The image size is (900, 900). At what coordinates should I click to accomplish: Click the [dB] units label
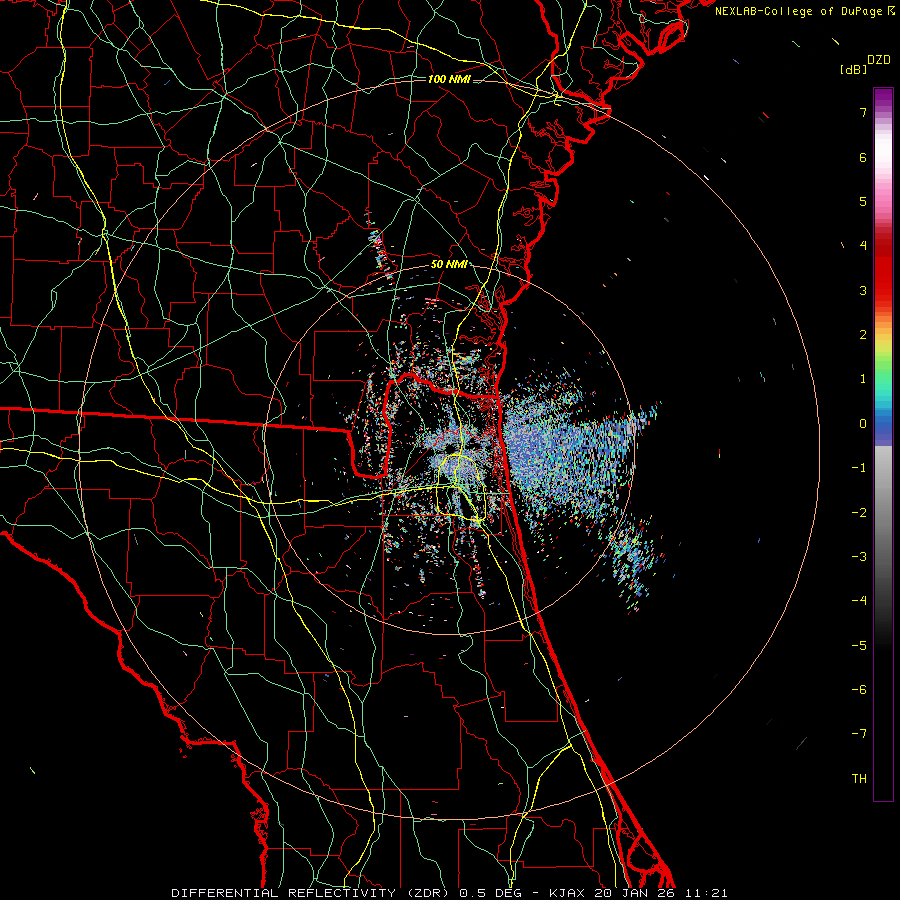pos(853,69)
